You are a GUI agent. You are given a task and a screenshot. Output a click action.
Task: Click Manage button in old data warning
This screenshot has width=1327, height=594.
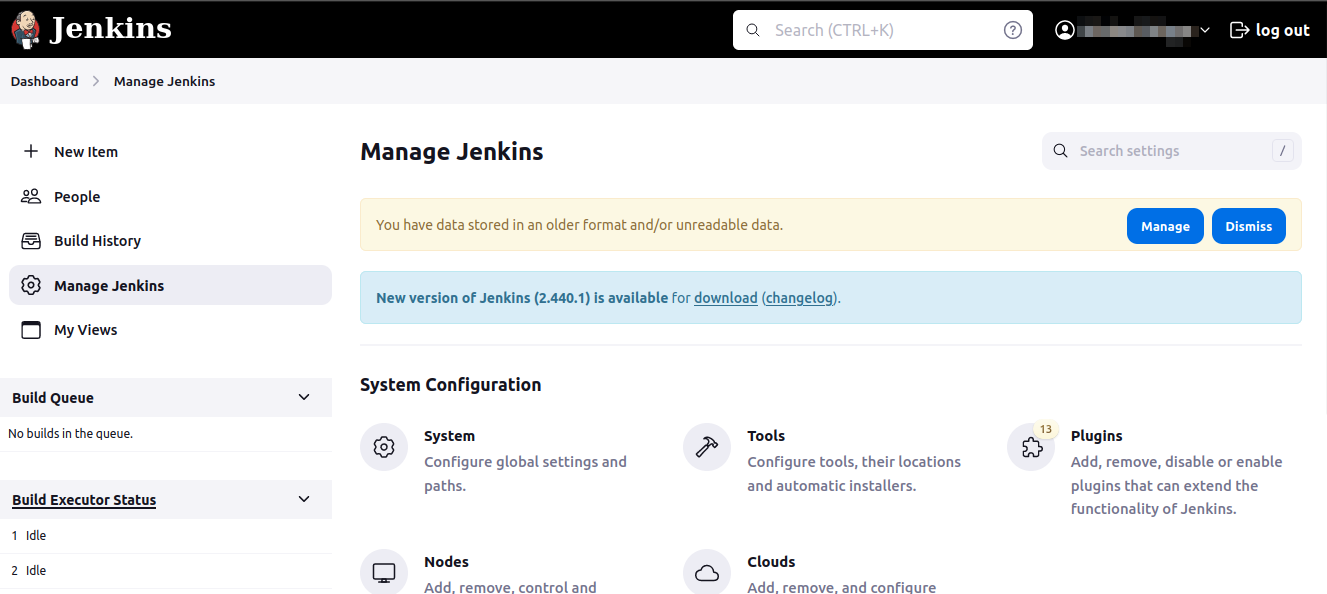pos(1165,226)
